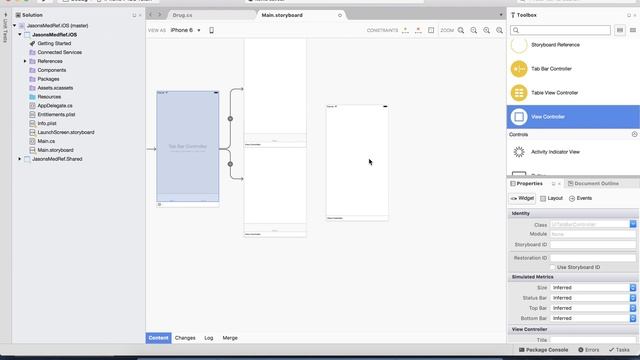Open the Tasks pad in the status bar
Viewport: 640px width, 360px height.
coord(619,350)
